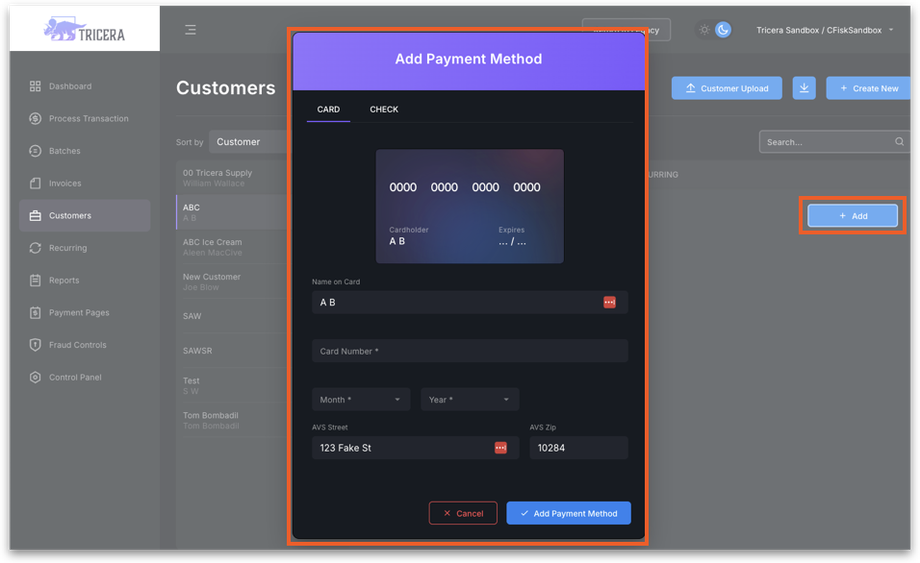Click Create New button

pyautogui.click(x=868, y=88)
